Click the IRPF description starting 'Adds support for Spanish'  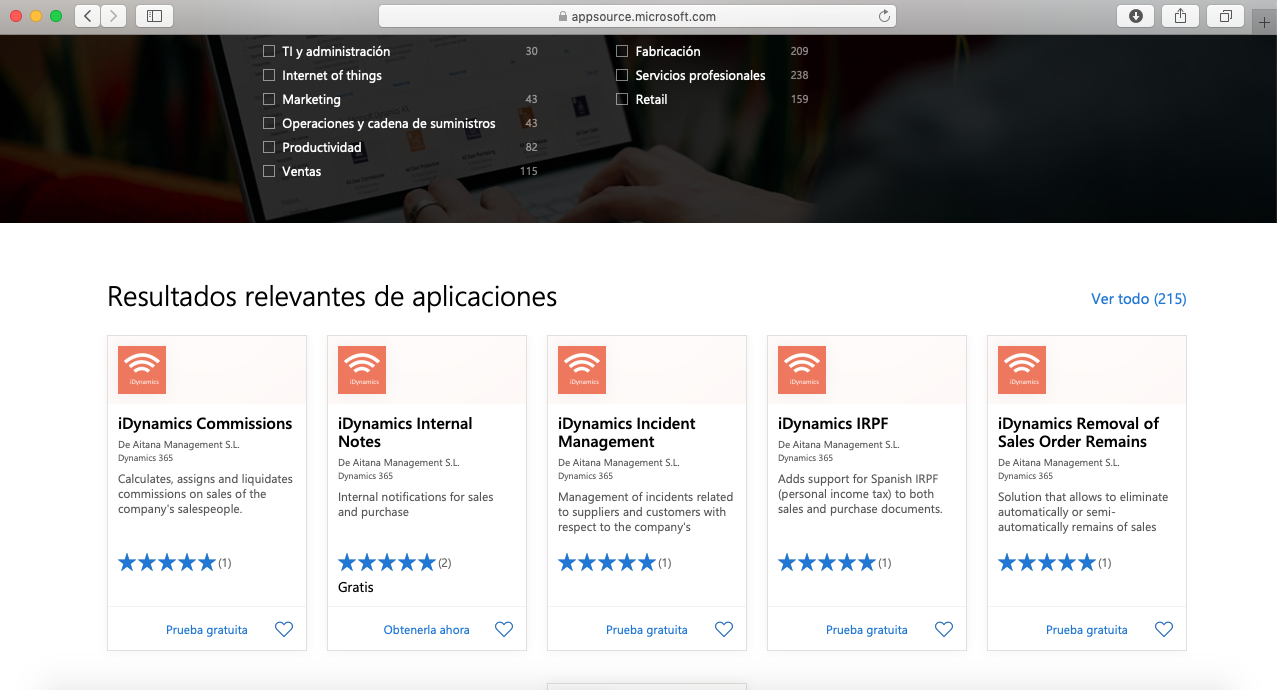tap(860, 494)
